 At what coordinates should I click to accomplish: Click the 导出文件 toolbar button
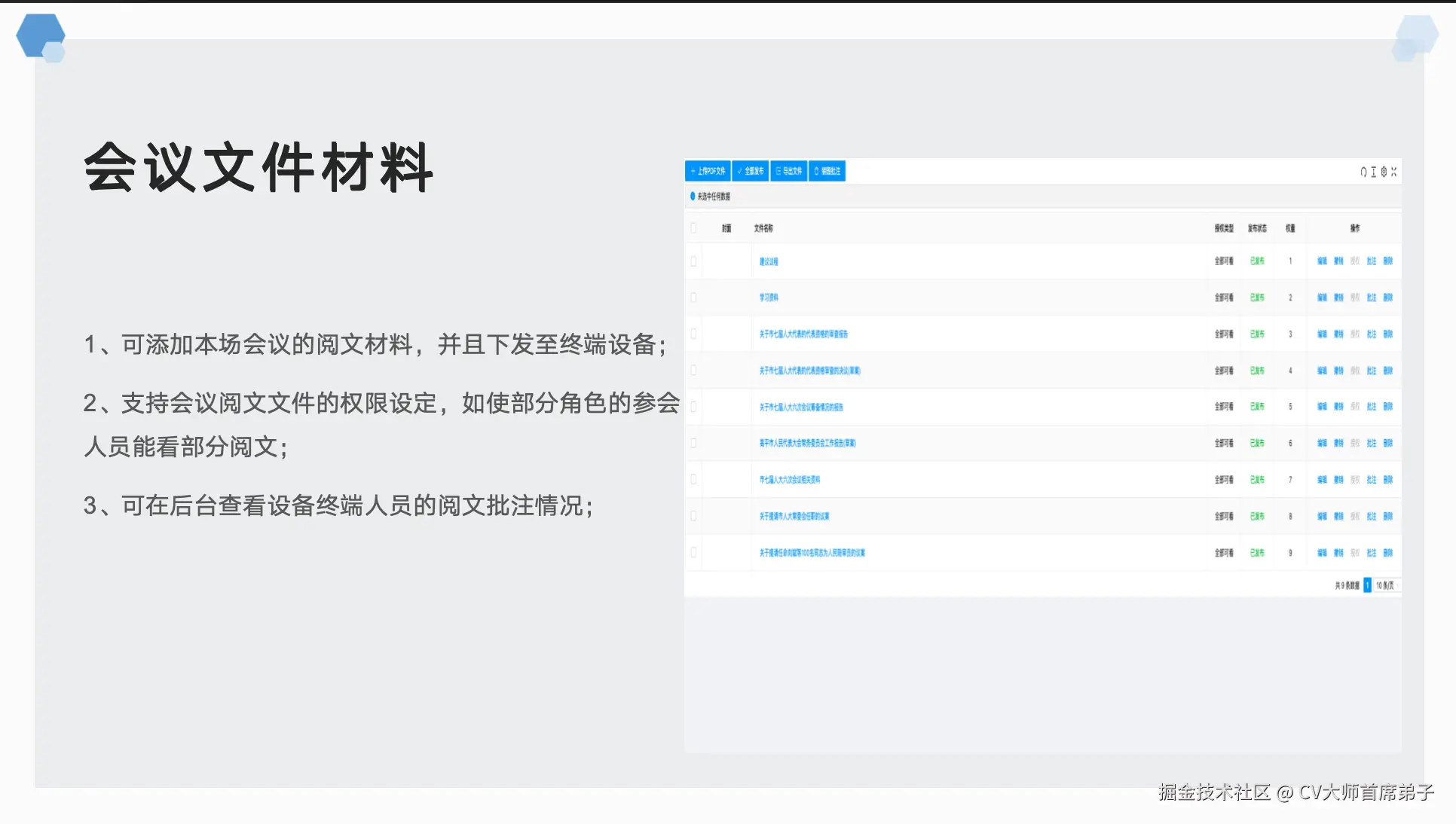791,171
